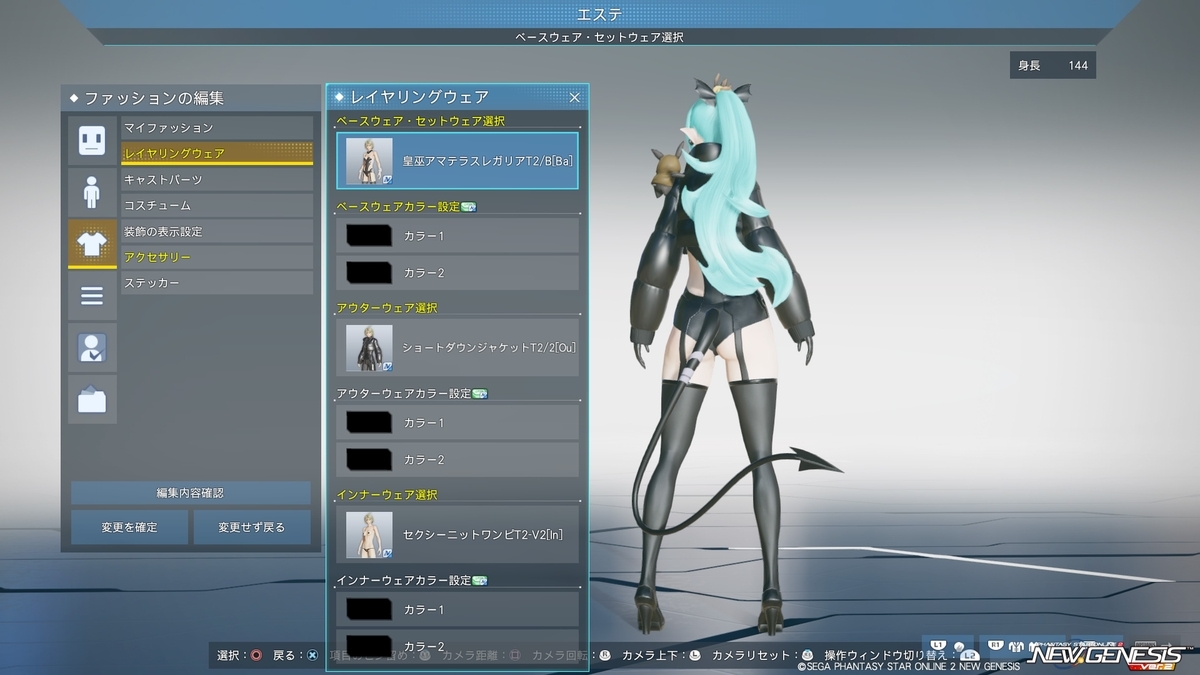1200x675 pixels.
Task: Click the カメラ上下 control hint icon
Action: tap(695, 656)
